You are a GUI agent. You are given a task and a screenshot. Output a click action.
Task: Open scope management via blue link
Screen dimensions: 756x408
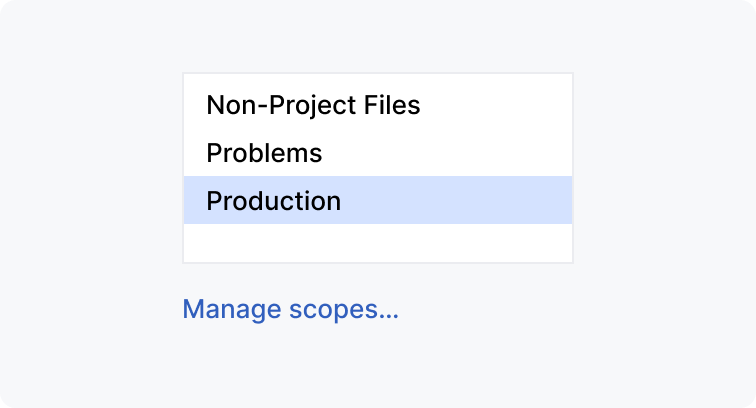[290, 309]
